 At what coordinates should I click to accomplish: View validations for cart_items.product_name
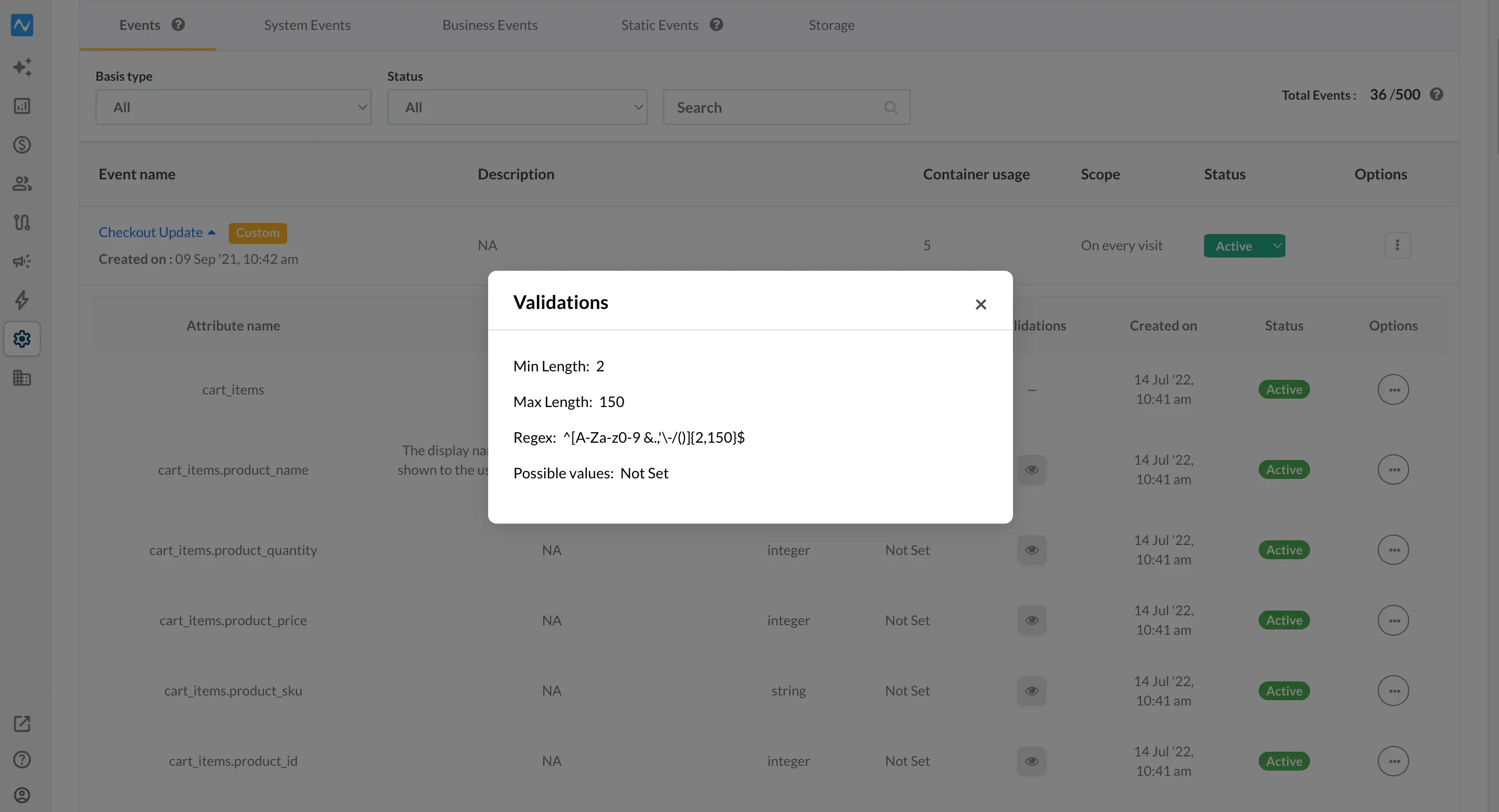point(1032,469)
